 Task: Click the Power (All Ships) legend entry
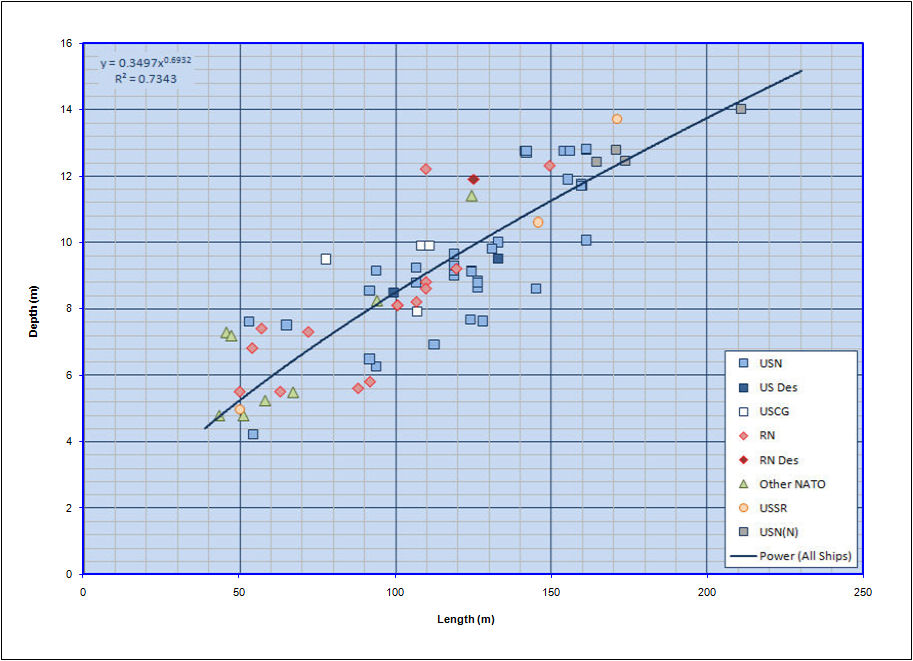[x=806, y=556]
